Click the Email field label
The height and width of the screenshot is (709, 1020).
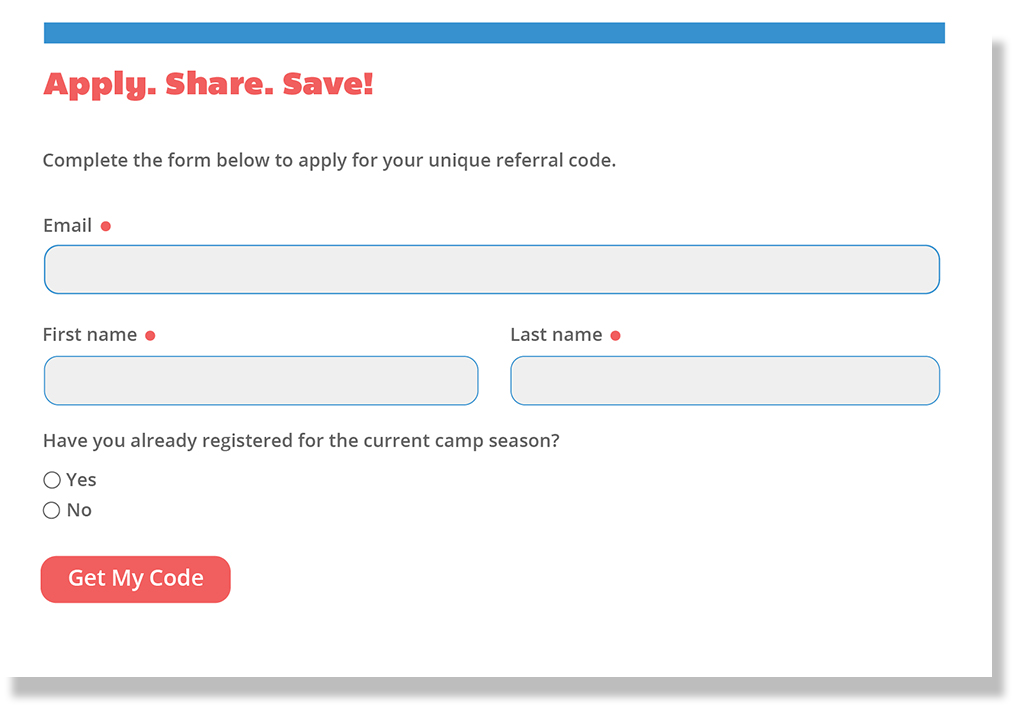pyautogui.click(x=68, y=226)
